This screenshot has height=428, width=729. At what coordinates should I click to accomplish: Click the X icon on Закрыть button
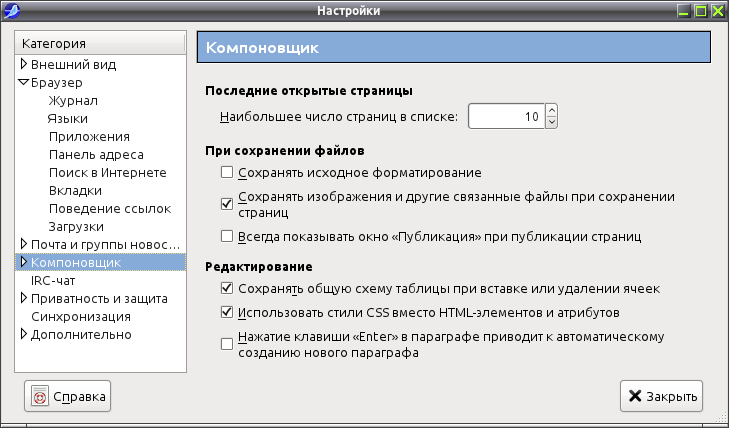635,396
